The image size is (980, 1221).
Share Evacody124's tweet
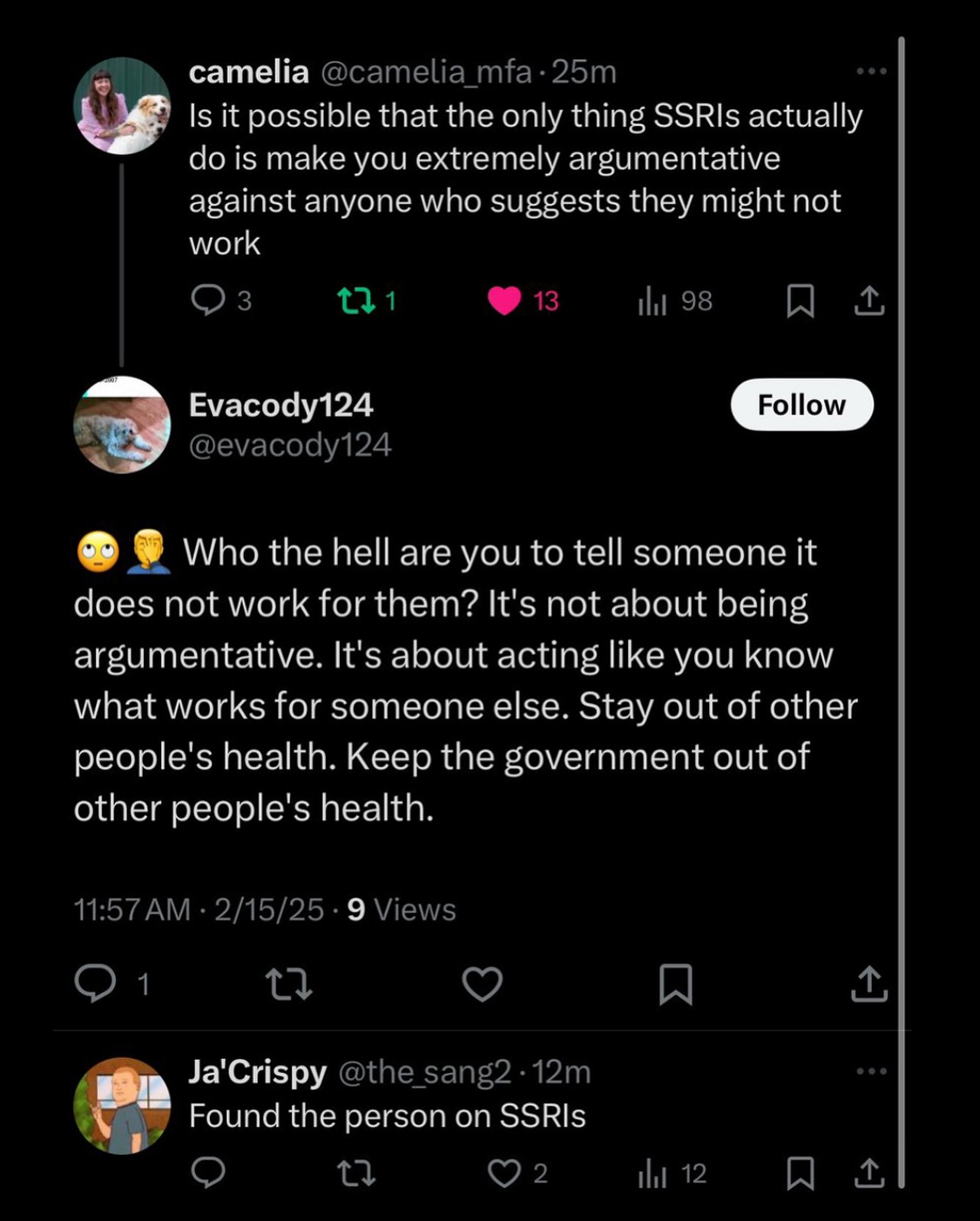coord(868,985)
